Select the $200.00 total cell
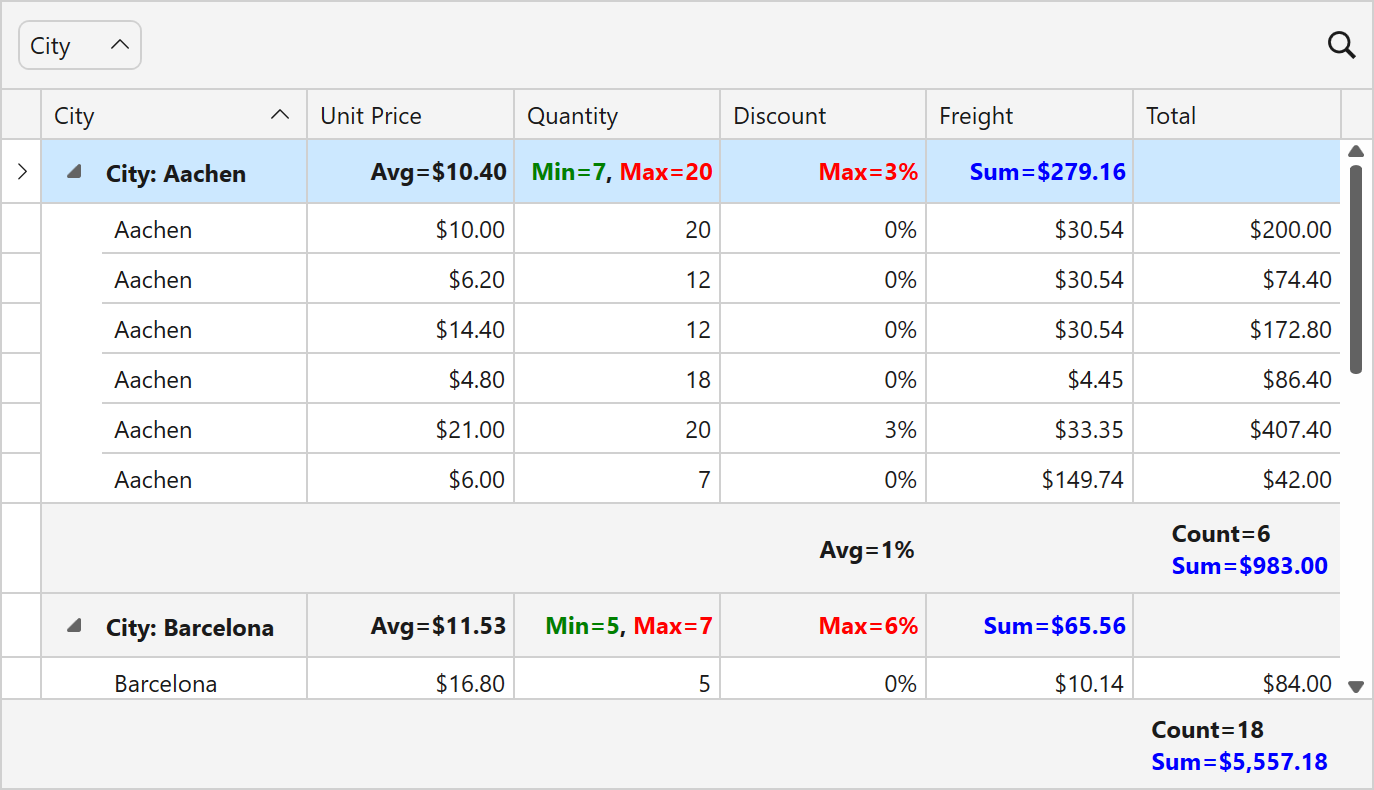The image size is (1374, 790). [1236, 229]
